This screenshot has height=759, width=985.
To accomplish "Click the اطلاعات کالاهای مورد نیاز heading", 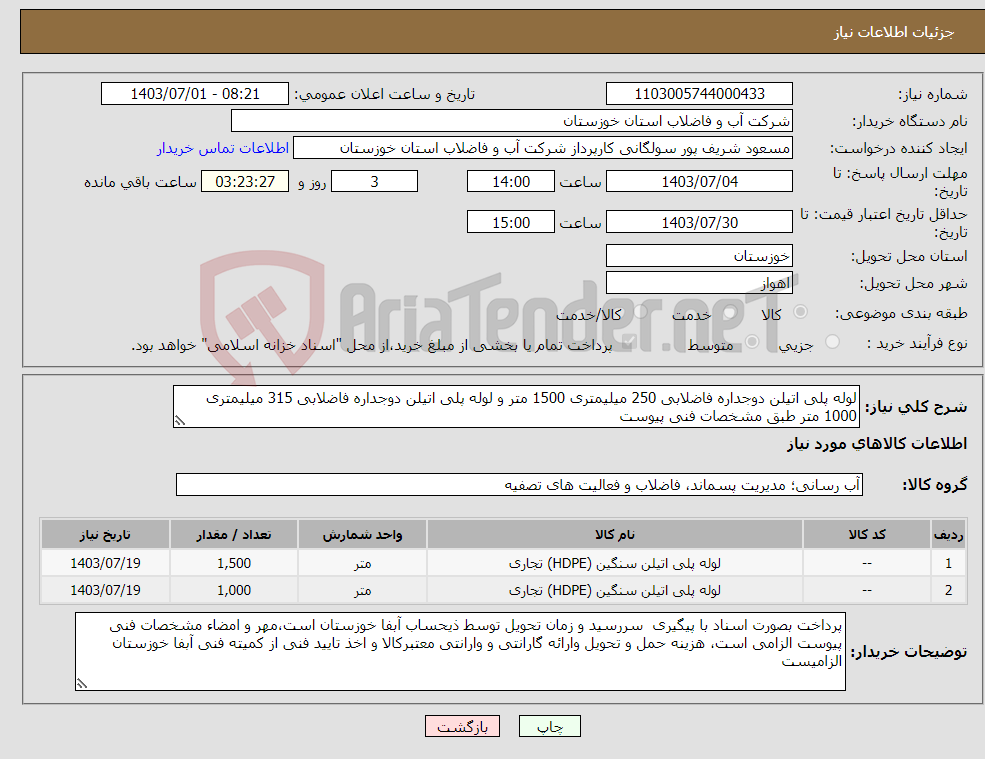I will (877, 444).
